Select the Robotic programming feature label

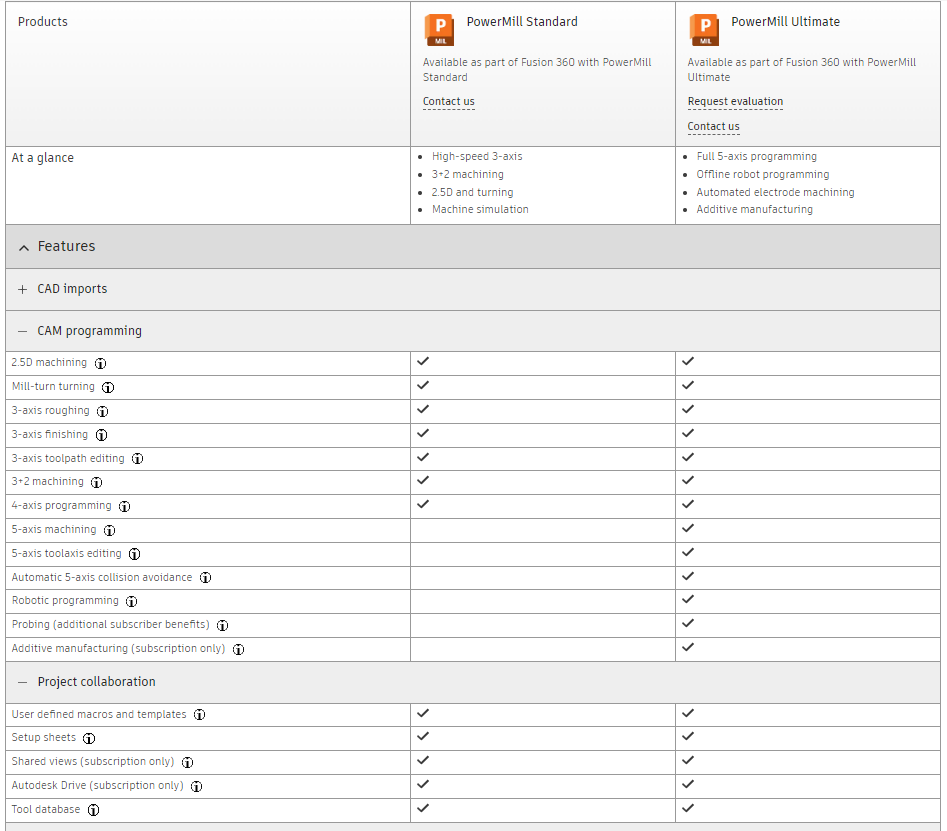65,600
